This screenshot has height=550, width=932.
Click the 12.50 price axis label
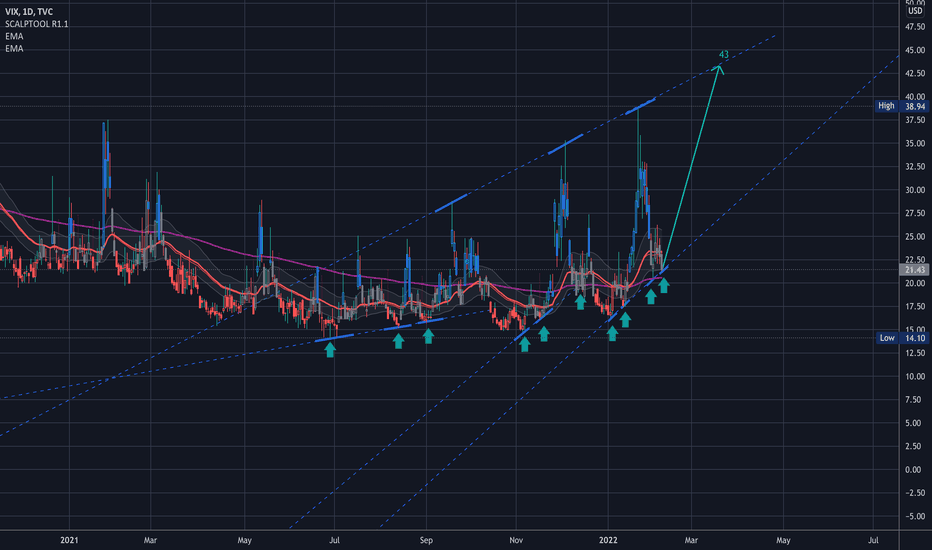pyautogui.click(x=915, y=353)
